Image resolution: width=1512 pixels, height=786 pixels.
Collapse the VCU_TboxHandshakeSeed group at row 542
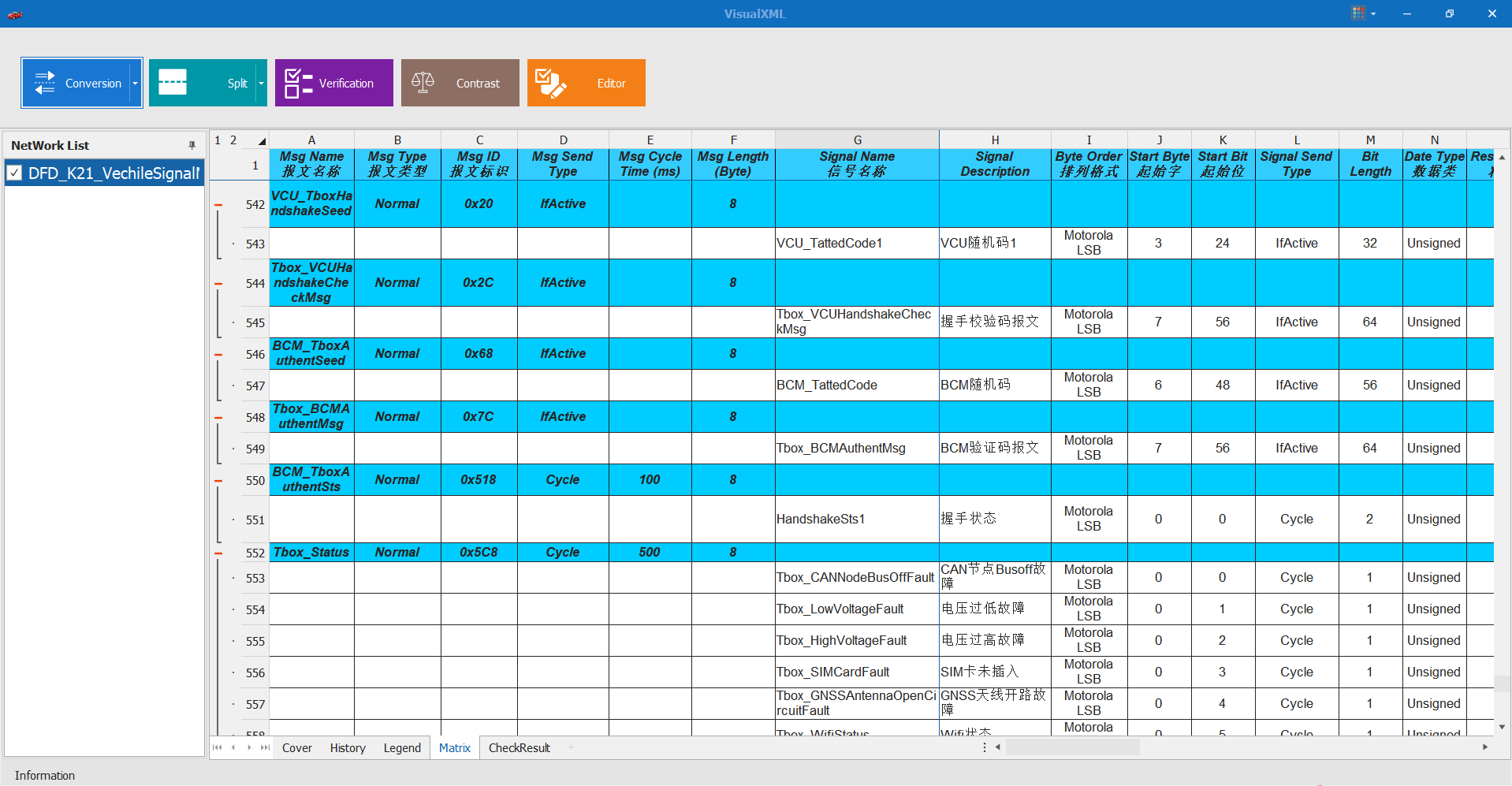(x=218, y=205)
